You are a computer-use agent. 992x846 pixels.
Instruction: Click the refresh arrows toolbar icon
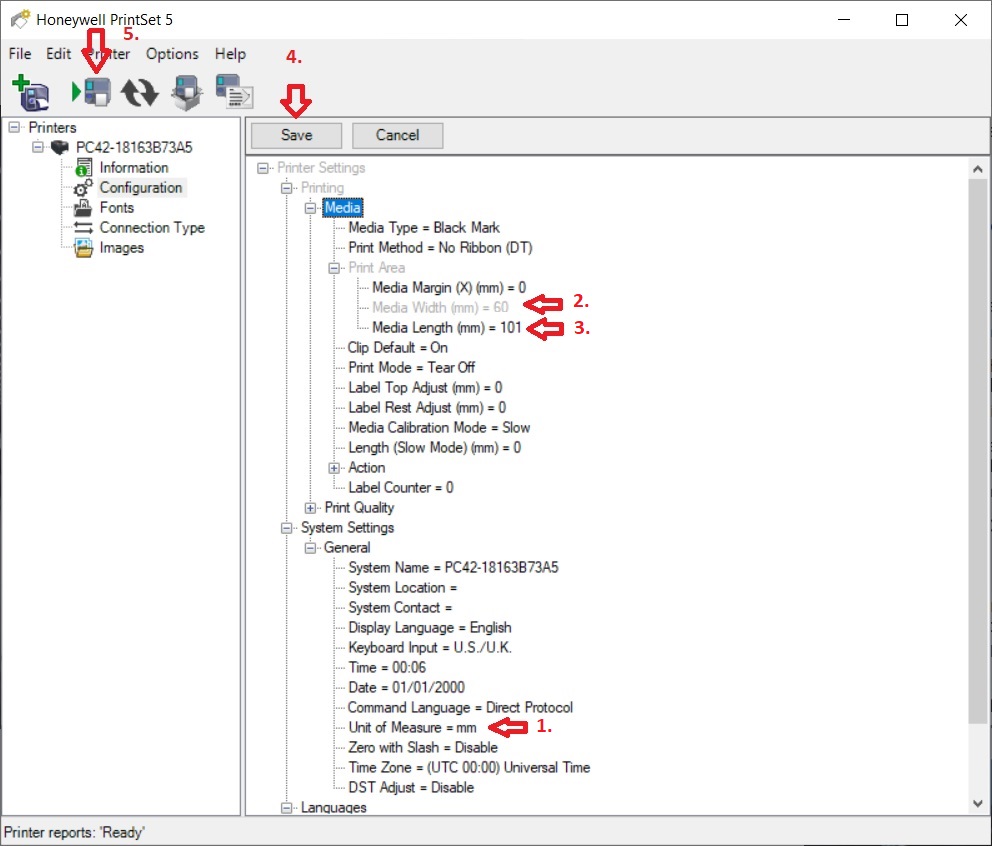pyautogui.click(x=140, y=92)
